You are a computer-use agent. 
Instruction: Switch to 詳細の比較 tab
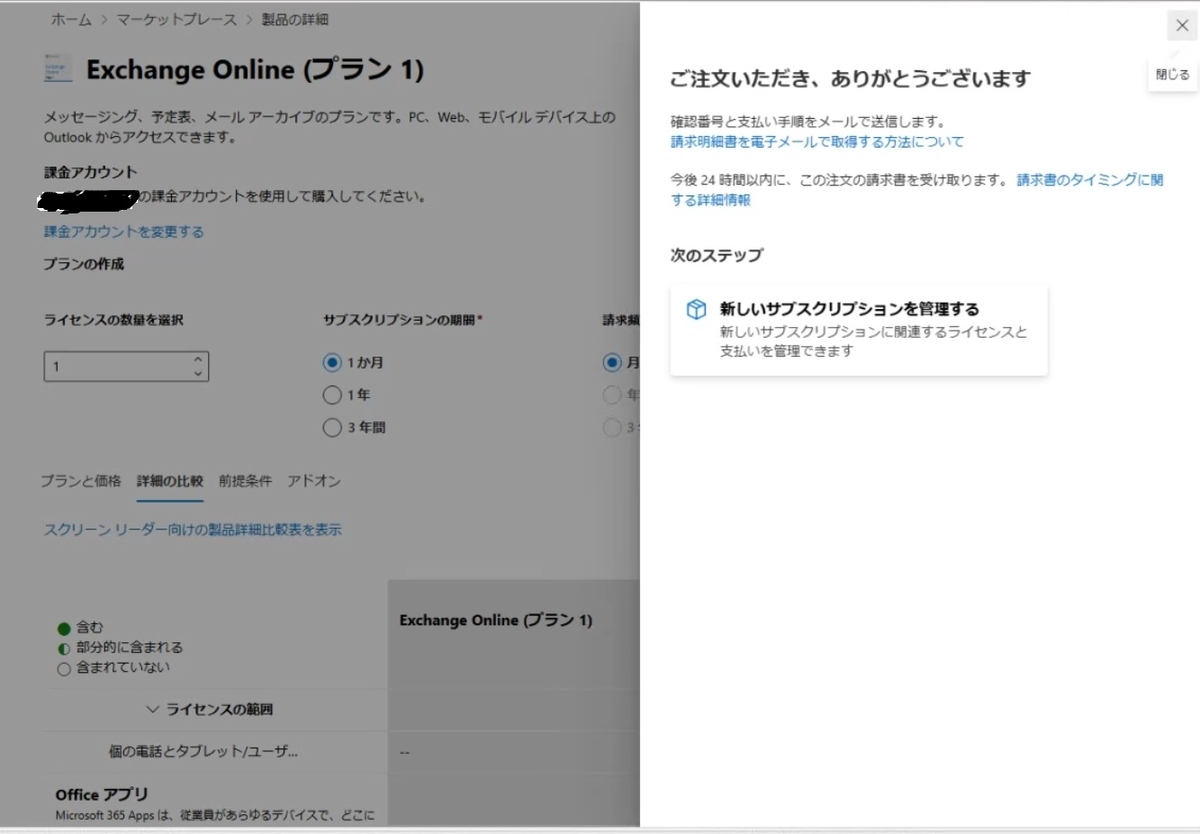click(170, 481)
